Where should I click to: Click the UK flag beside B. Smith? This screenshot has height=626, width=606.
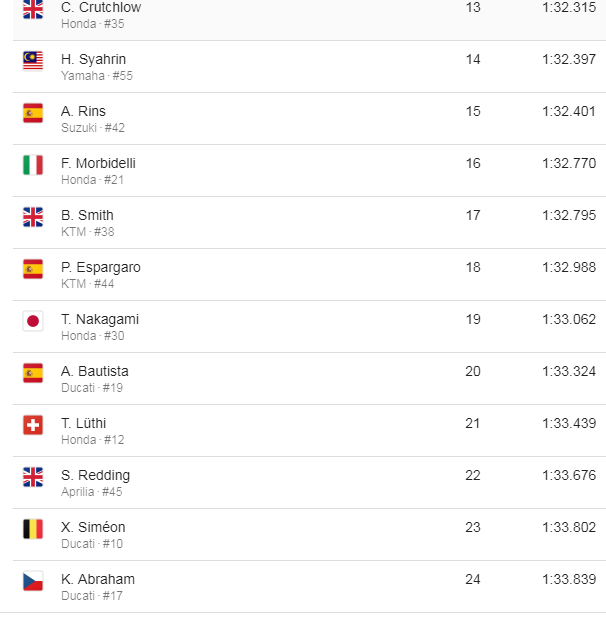point(33,217)
